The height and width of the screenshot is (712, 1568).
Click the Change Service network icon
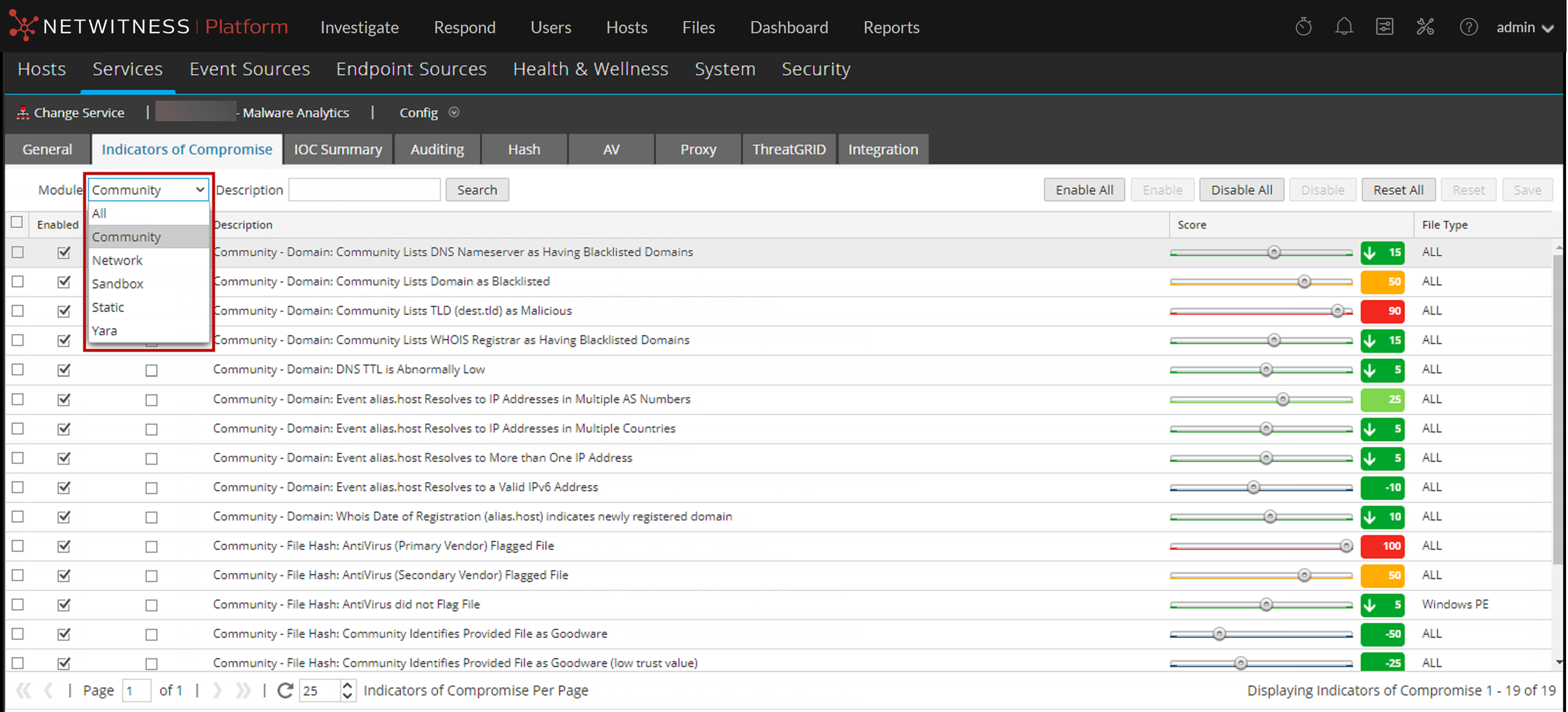tap(22, 112)
